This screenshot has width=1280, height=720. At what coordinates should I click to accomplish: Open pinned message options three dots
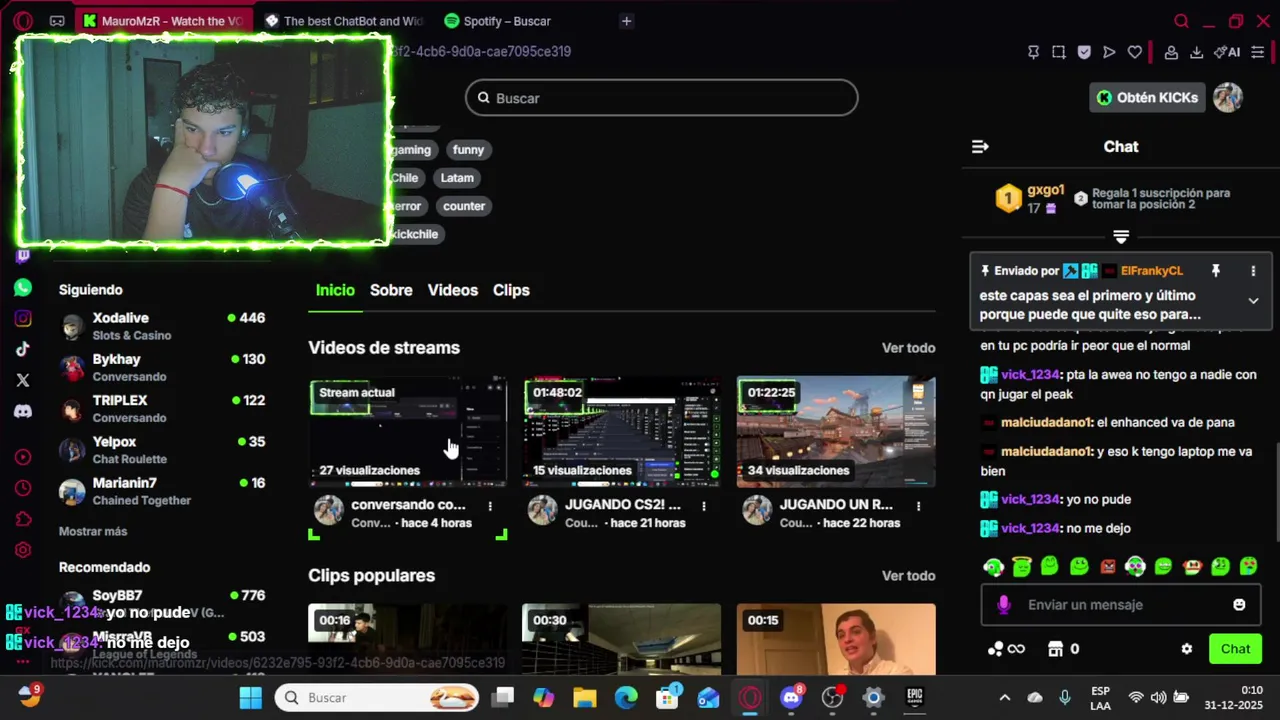(x=1253, y=271)
